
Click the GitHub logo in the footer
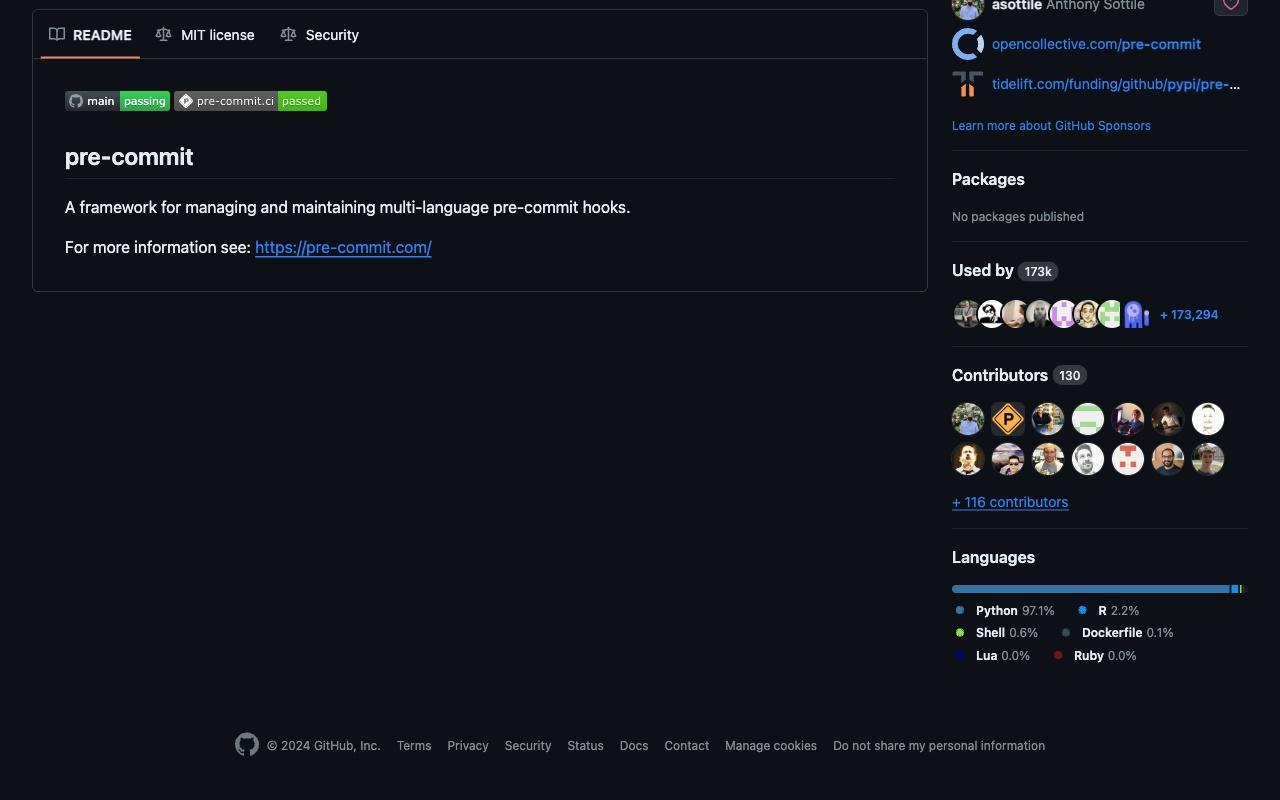coord(247,745)
